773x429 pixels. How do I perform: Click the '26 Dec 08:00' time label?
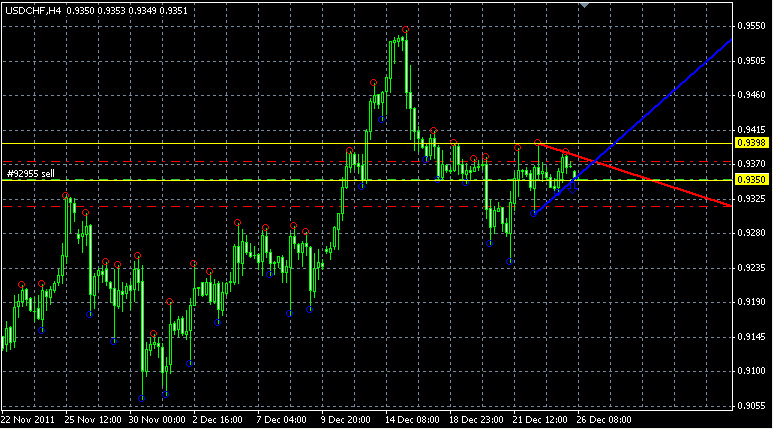click(x=604, y=420)
